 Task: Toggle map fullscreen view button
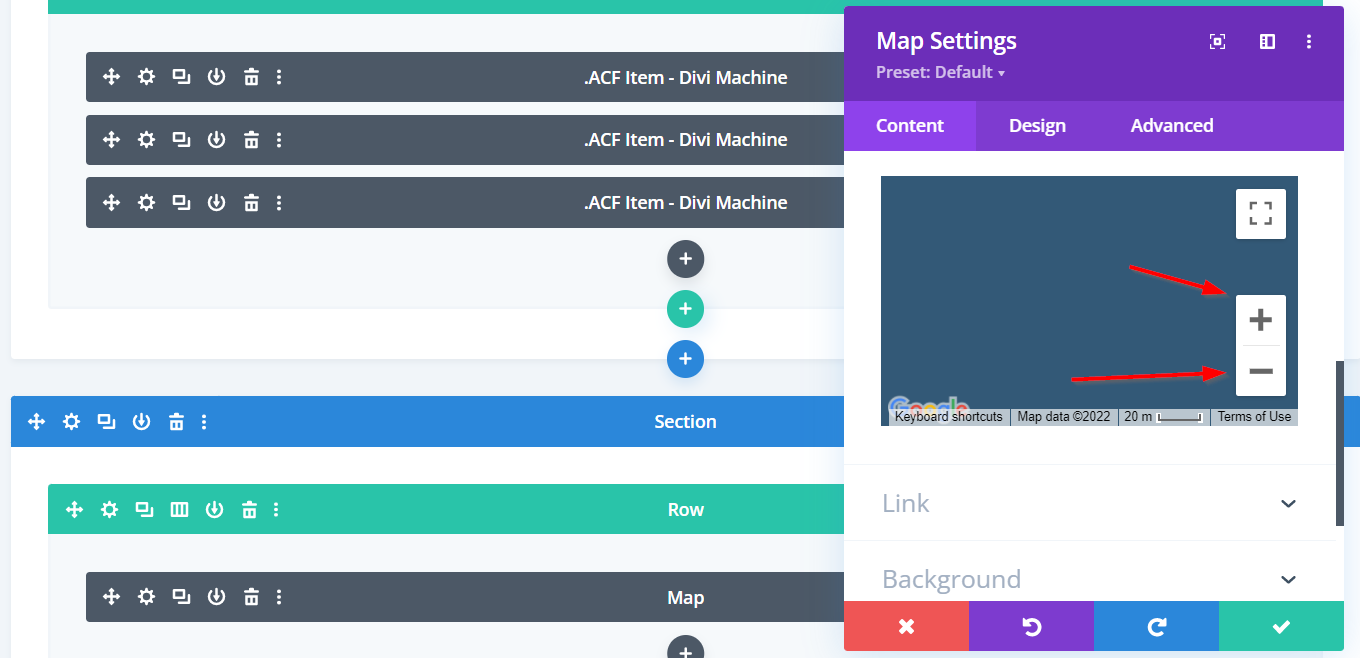click(x=1260, y=213)
